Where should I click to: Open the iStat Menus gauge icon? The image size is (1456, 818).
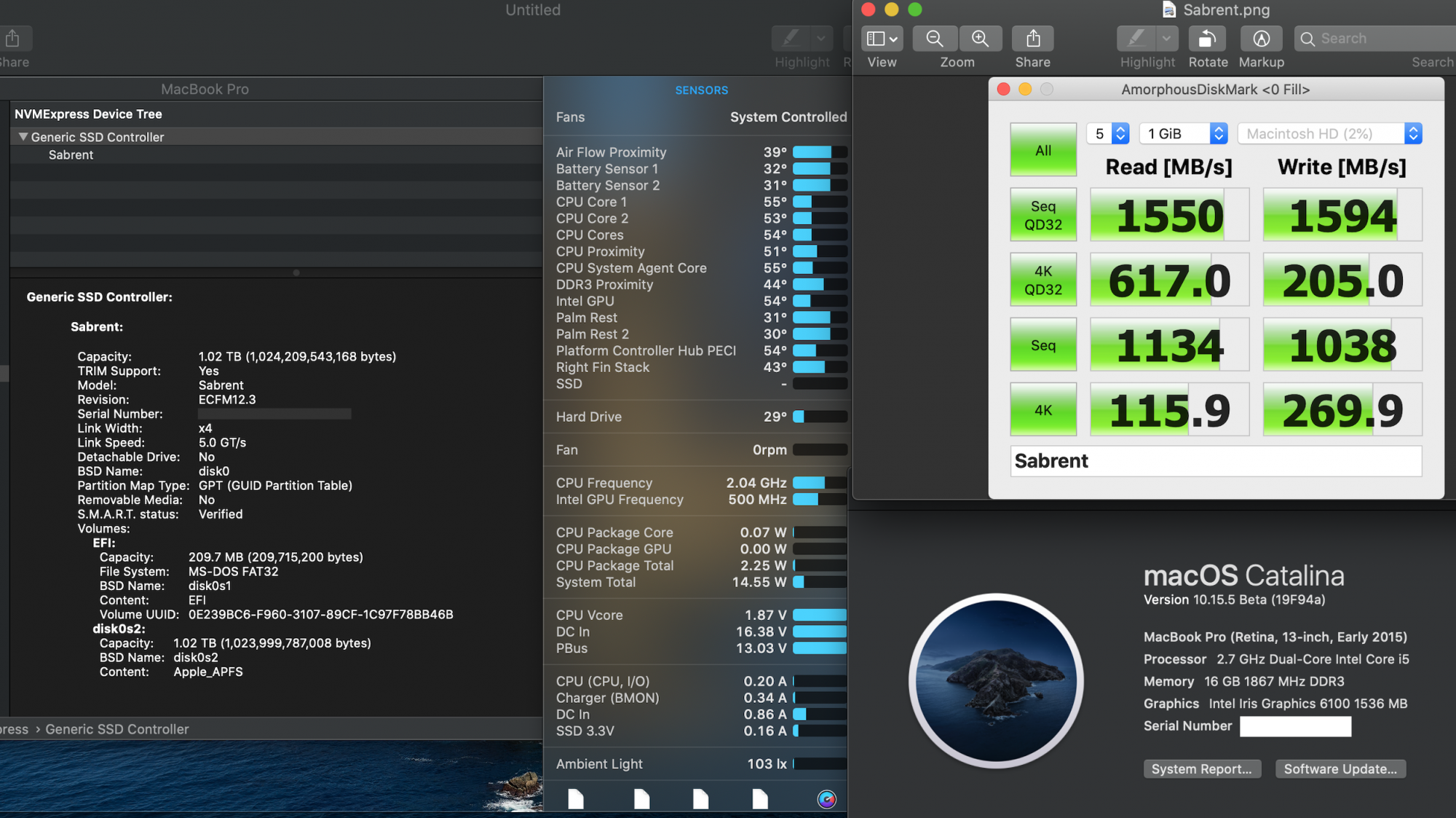tap(826, 799)
